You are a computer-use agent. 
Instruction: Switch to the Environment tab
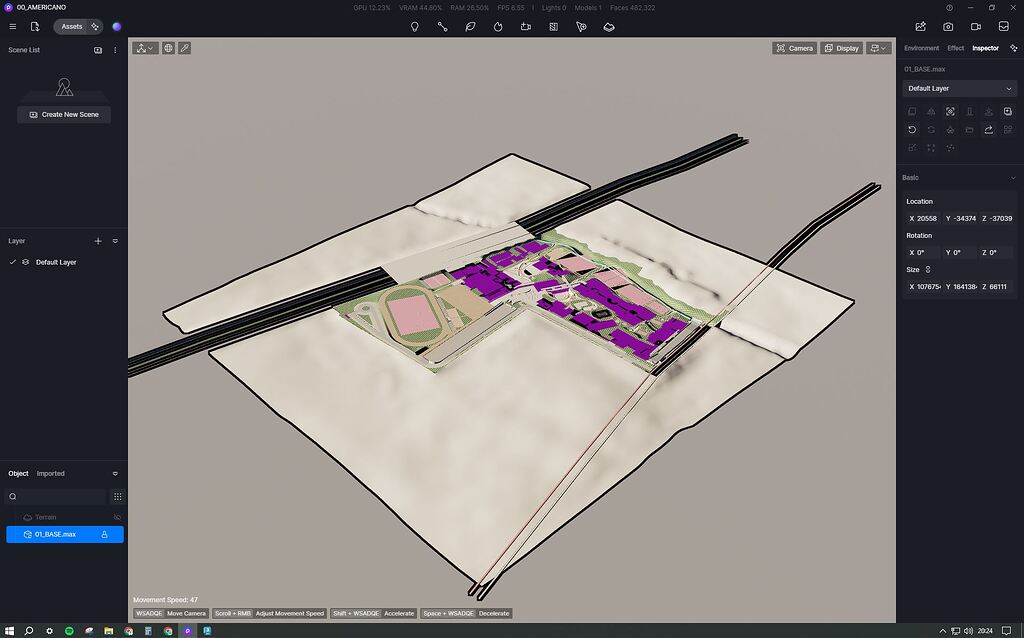(x=920, y=47)
